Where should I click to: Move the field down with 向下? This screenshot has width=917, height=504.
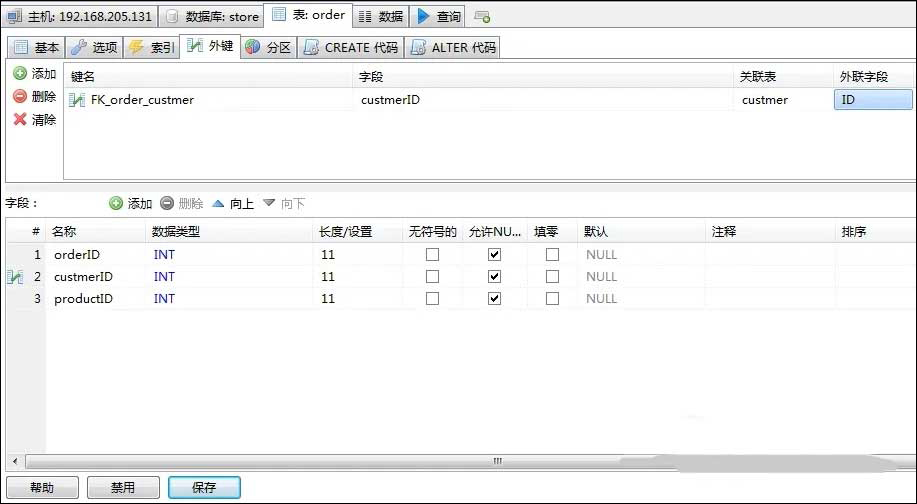[284, 203]
